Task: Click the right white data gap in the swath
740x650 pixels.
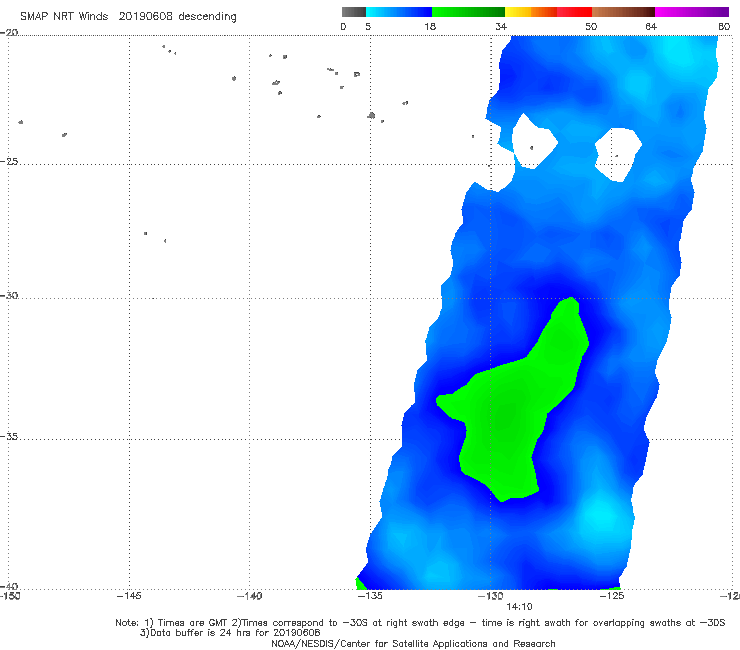Action: point(618,154)
